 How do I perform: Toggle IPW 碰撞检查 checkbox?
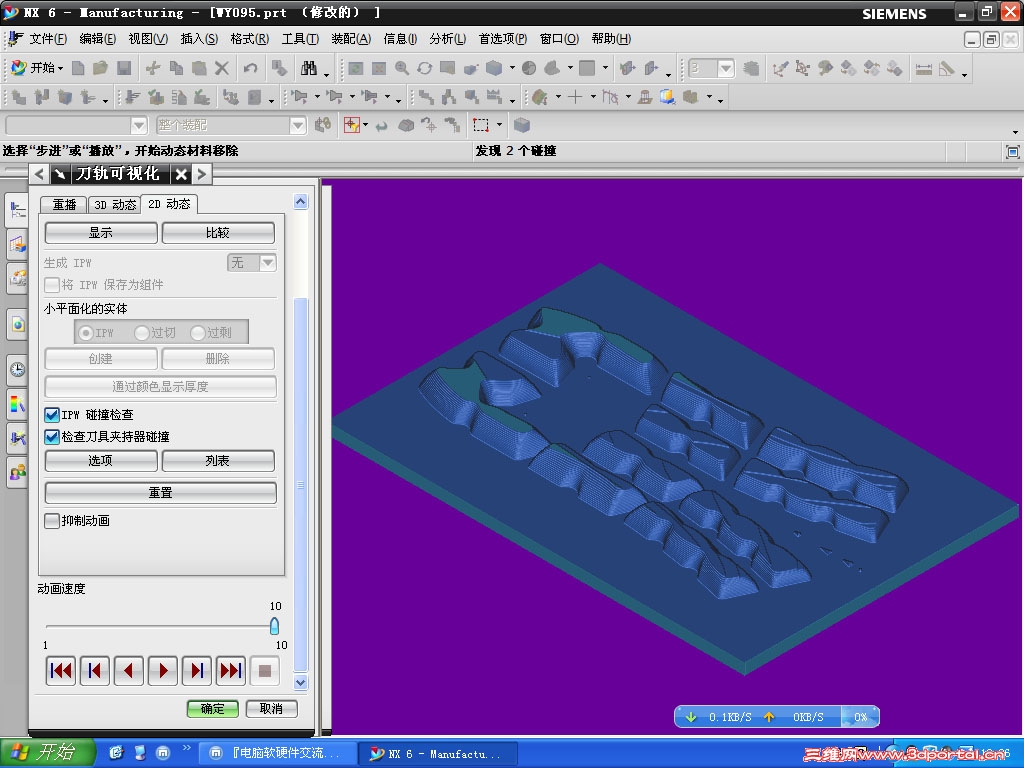pos(52,415)
